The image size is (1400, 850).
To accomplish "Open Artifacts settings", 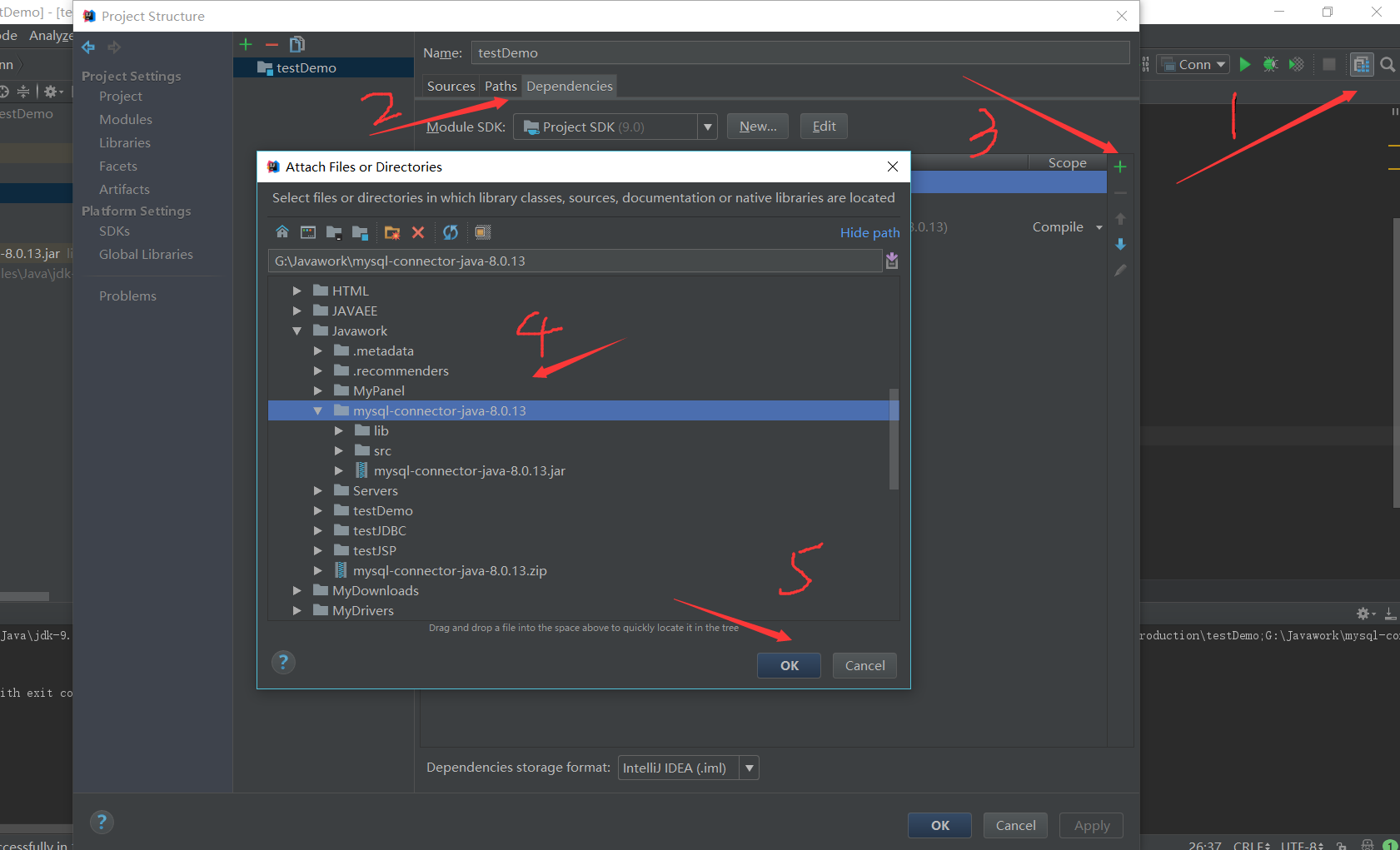I will point(124,189).
